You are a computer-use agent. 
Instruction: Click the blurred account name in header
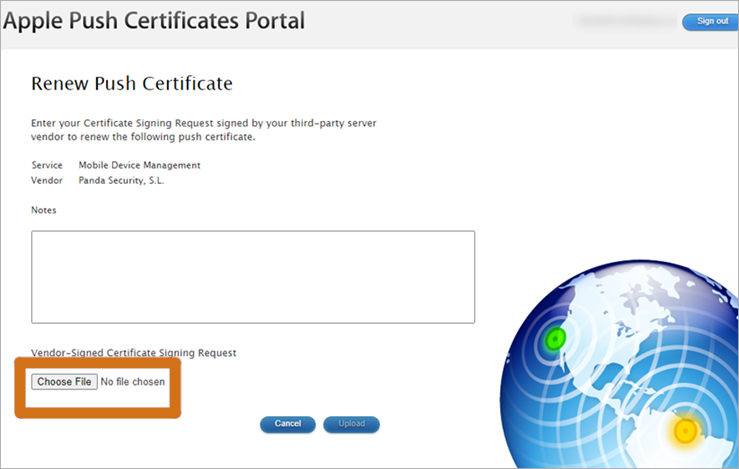click(625, 21)
